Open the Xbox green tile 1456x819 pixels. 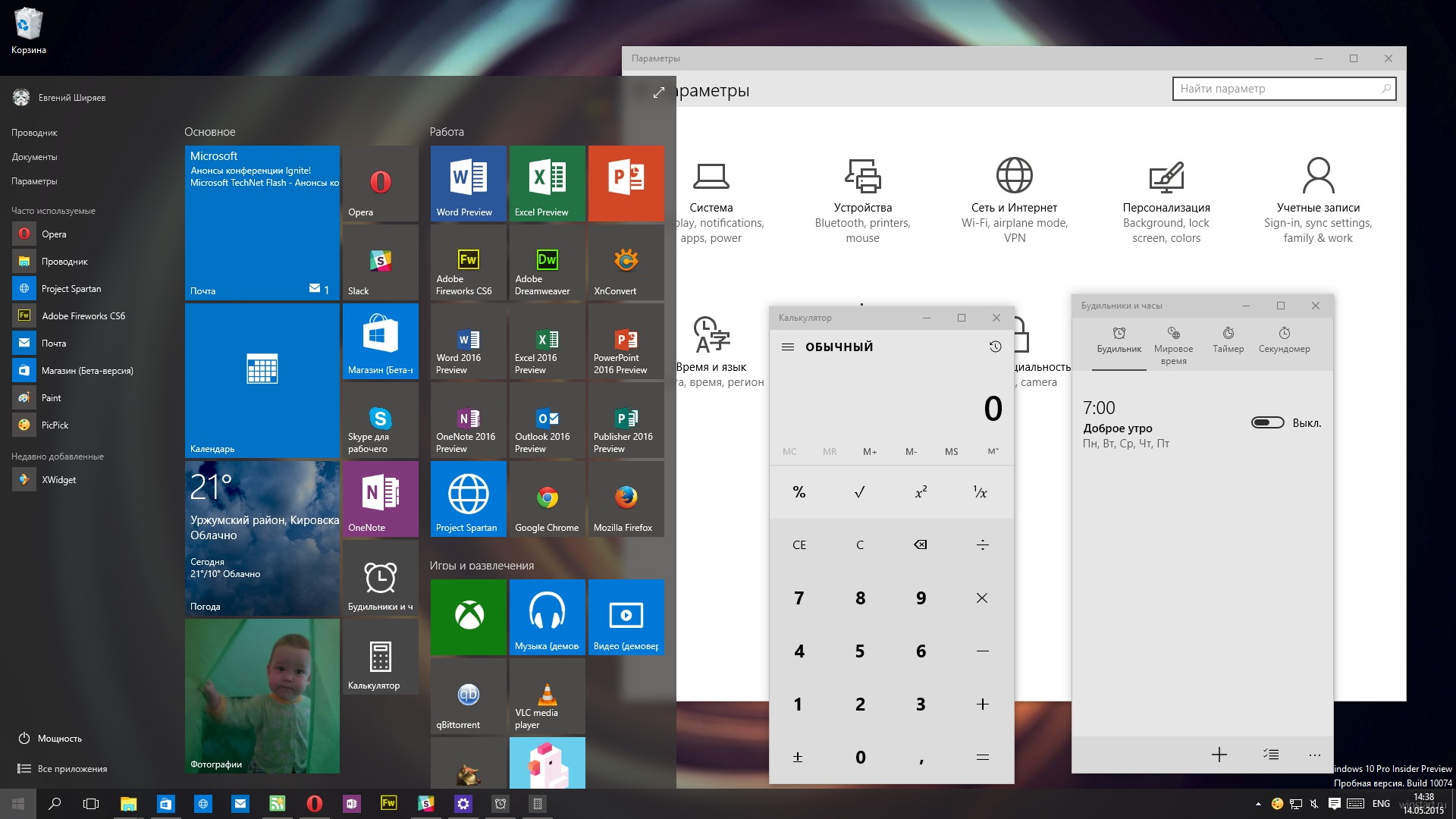[468, 617]
